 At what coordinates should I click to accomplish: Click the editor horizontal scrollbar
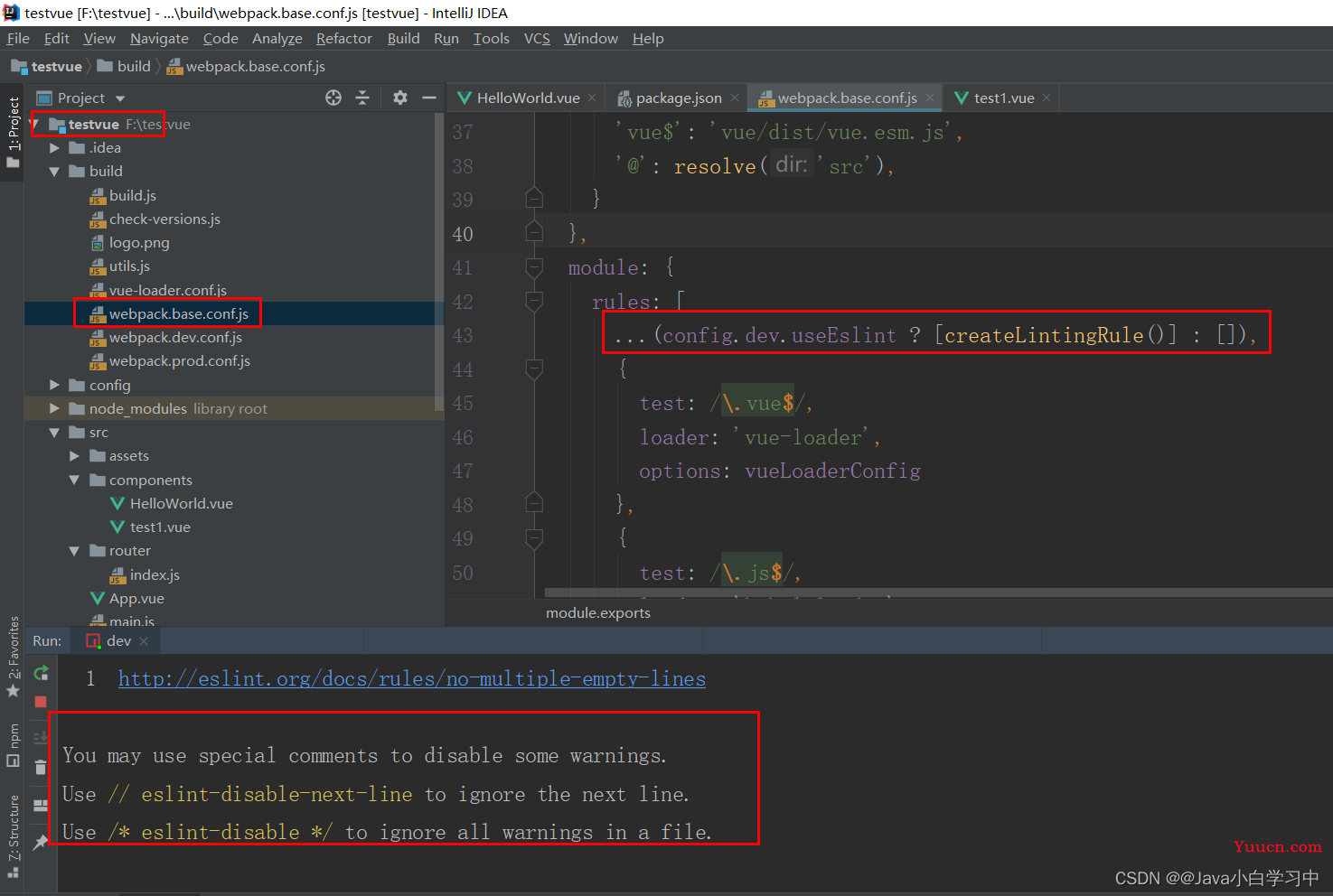pos(938,593)
